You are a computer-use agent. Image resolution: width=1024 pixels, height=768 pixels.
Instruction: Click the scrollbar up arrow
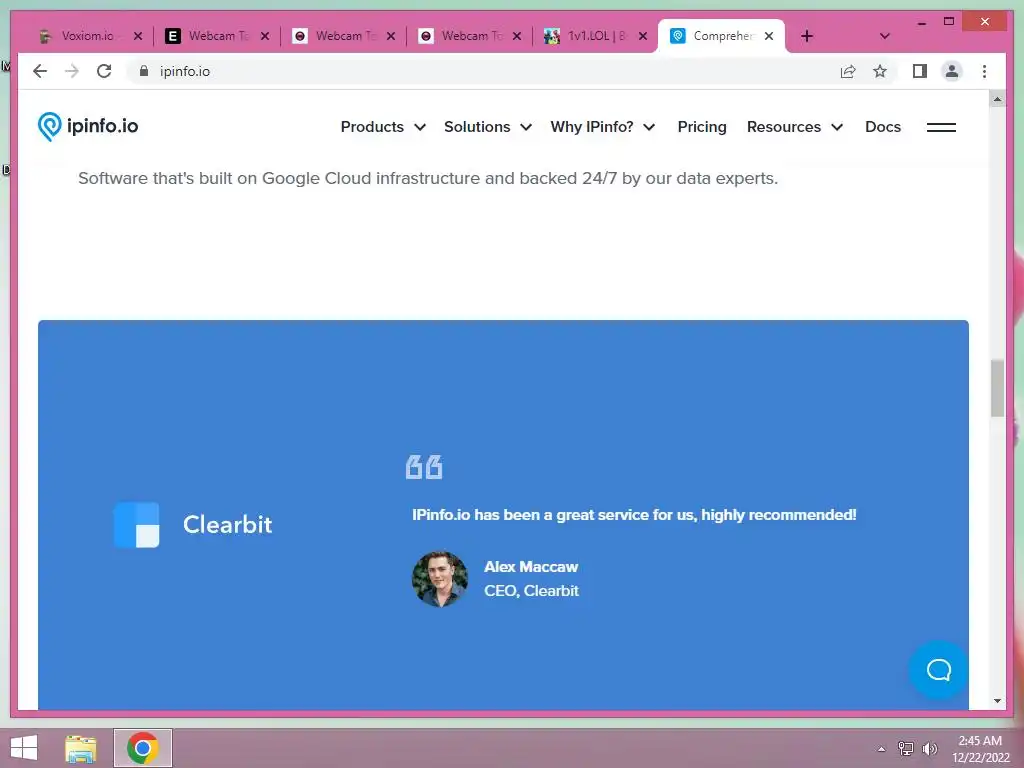(997, 100)
